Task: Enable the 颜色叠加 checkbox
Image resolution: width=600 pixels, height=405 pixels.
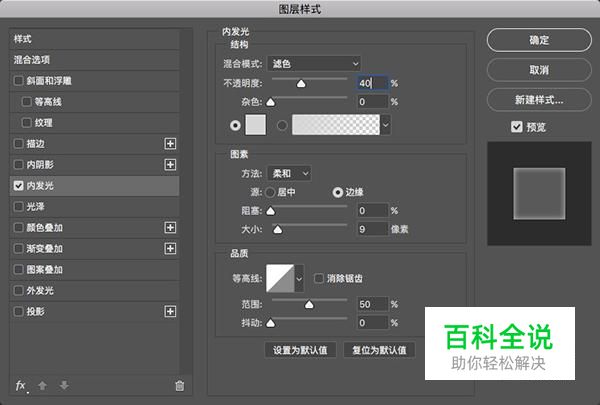Action: [x=18, y=228]
